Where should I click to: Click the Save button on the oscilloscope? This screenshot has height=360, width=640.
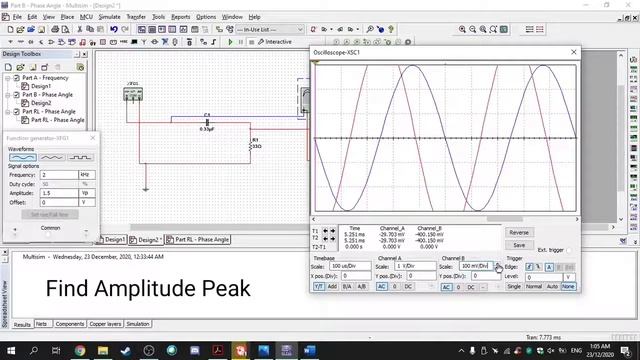pos(519,245)
